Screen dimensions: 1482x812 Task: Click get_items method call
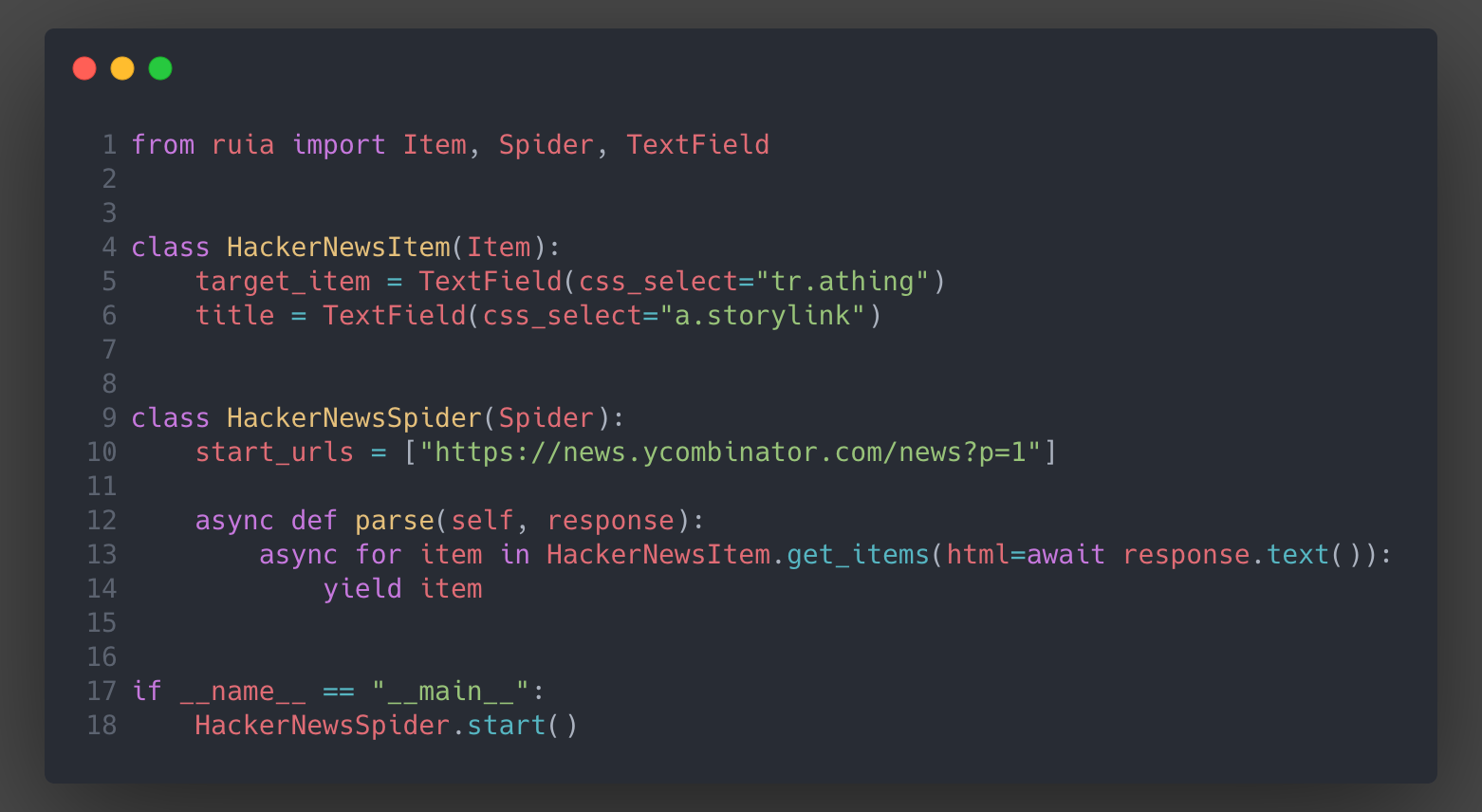pyautogui.click(x=858, y=554)
